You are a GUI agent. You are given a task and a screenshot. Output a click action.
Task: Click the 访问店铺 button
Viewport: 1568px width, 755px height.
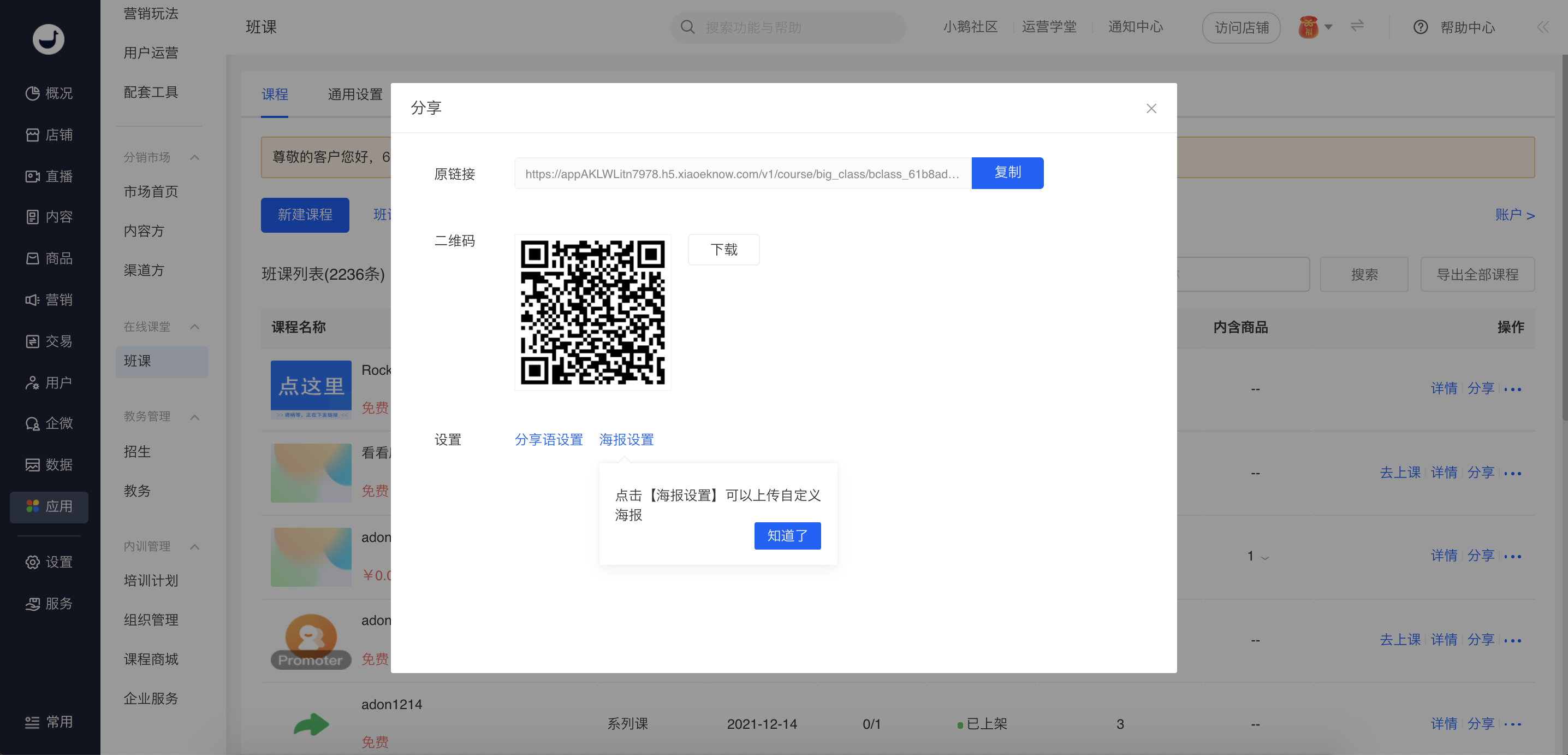[x=1241, y=28]
